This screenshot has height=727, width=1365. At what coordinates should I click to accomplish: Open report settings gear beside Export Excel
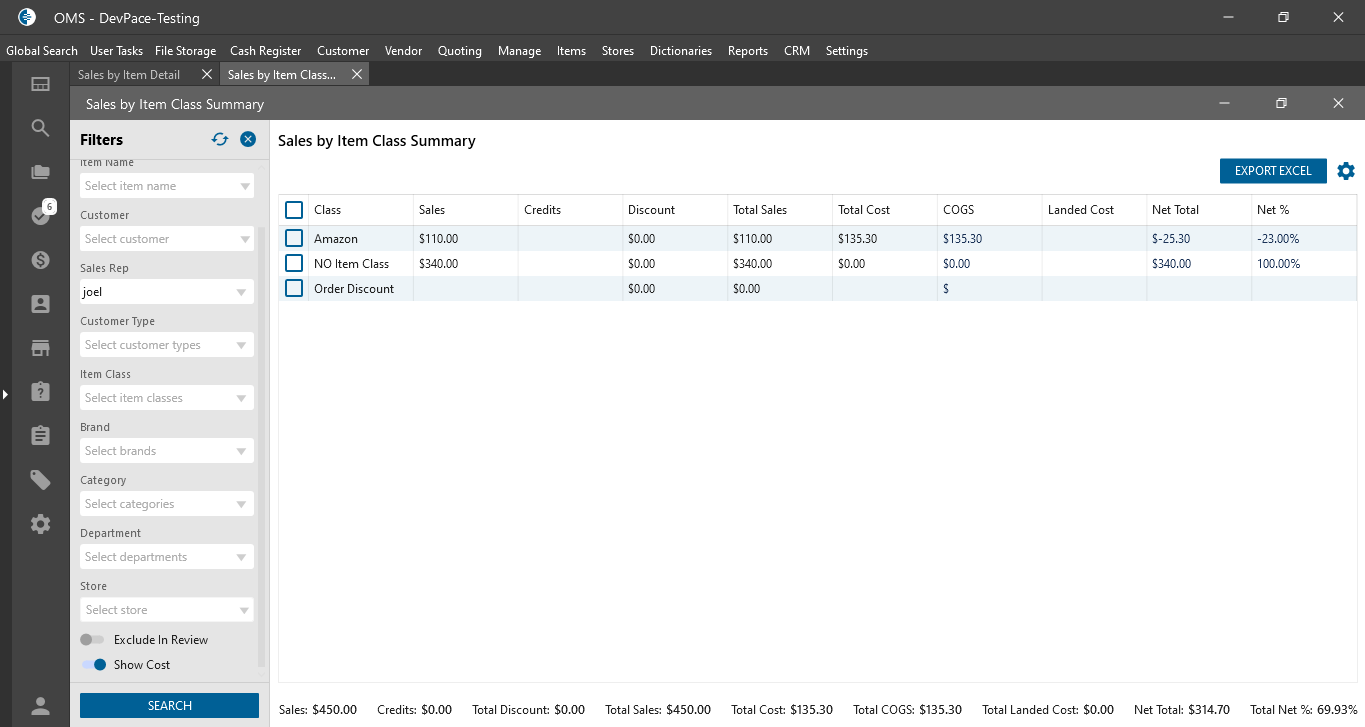point(1346,171)
